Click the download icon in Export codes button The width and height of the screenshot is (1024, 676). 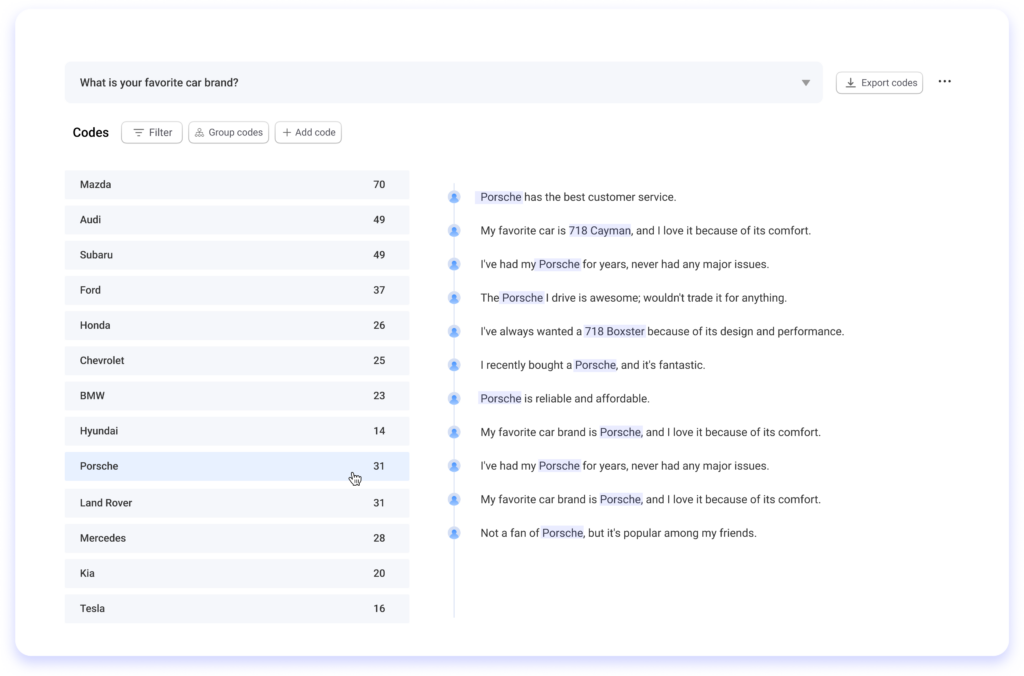[x=850, y=82]
